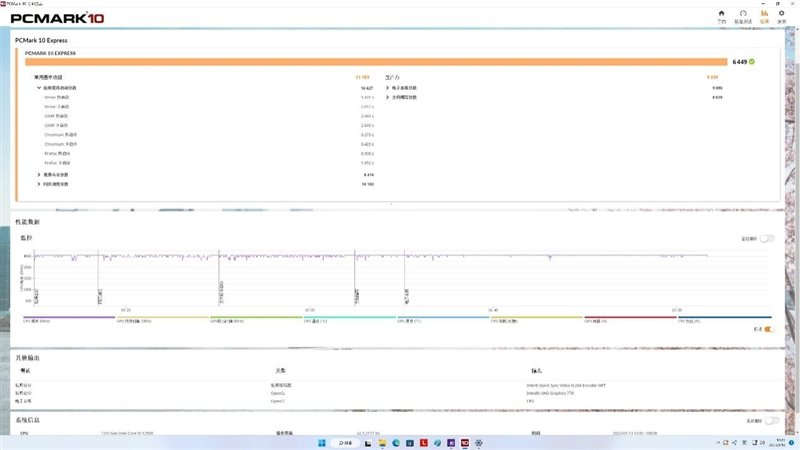
Task: Open the Benchmarks gauge icon tab
Action: point(743,17)
